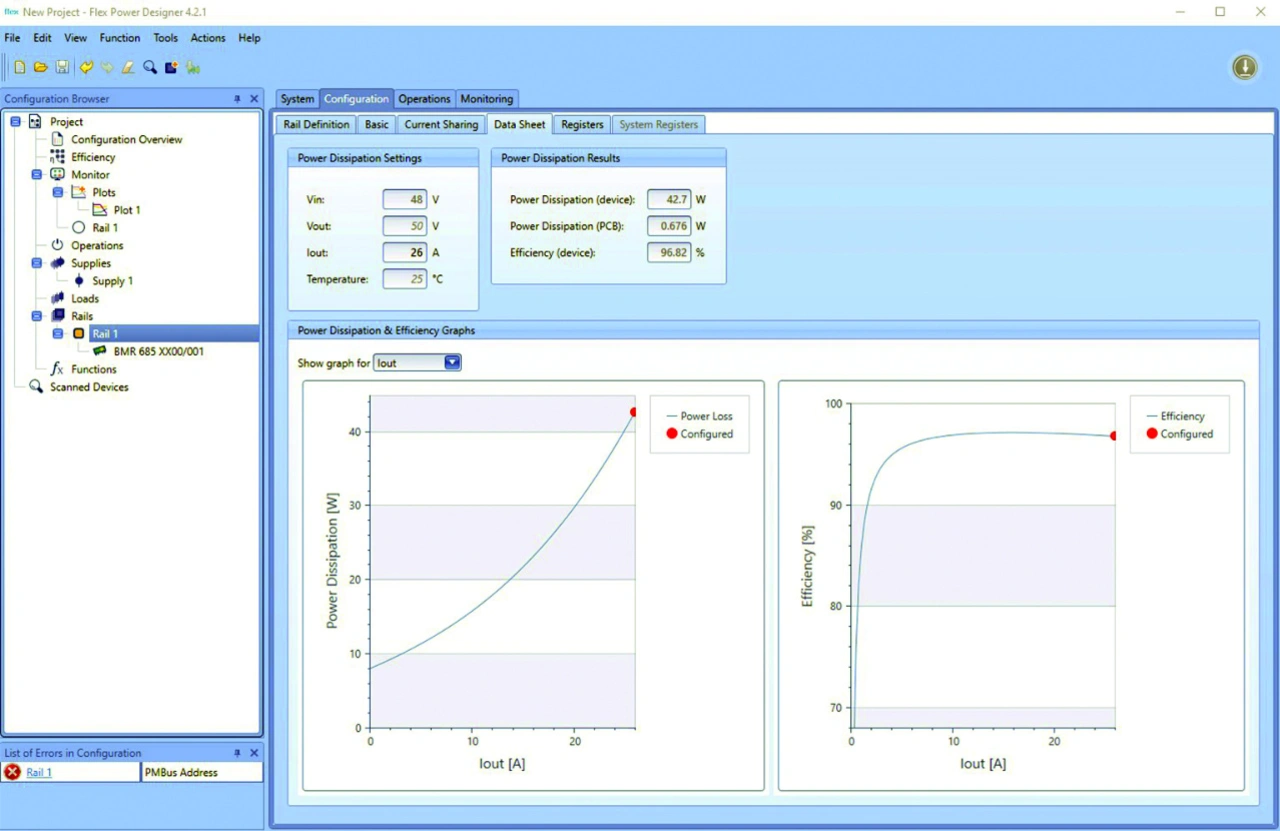Click the round download icon at top right
This screenshot has height=831, width=1280.
[x=1245, y=67]
